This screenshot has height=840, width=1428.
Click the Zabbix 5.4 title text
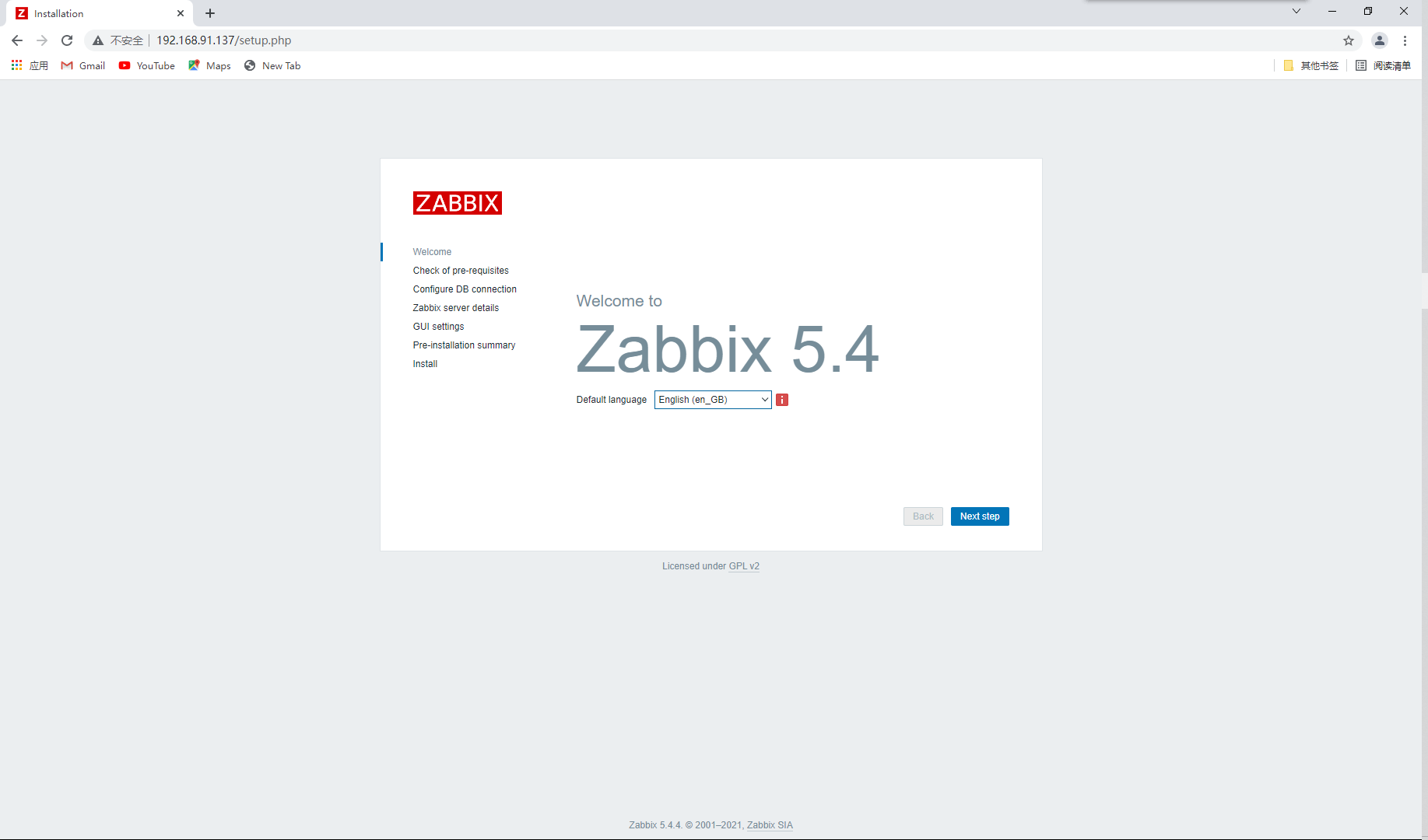(x=728, y=349)
